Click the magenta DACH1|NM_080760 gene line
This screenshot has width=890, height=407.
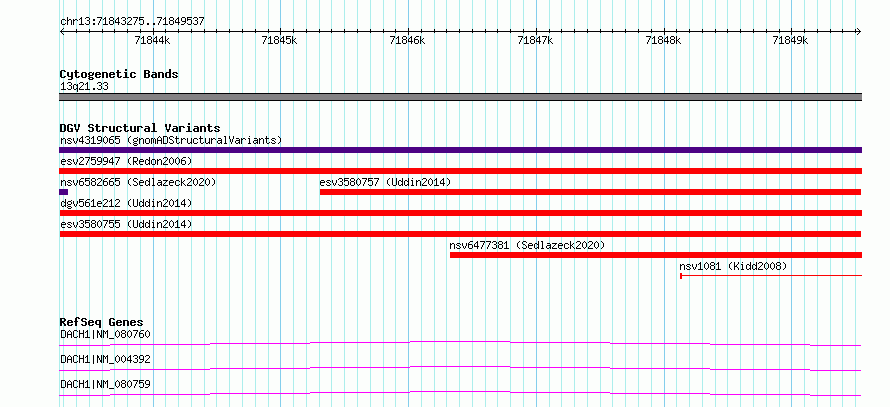[460, 343]
